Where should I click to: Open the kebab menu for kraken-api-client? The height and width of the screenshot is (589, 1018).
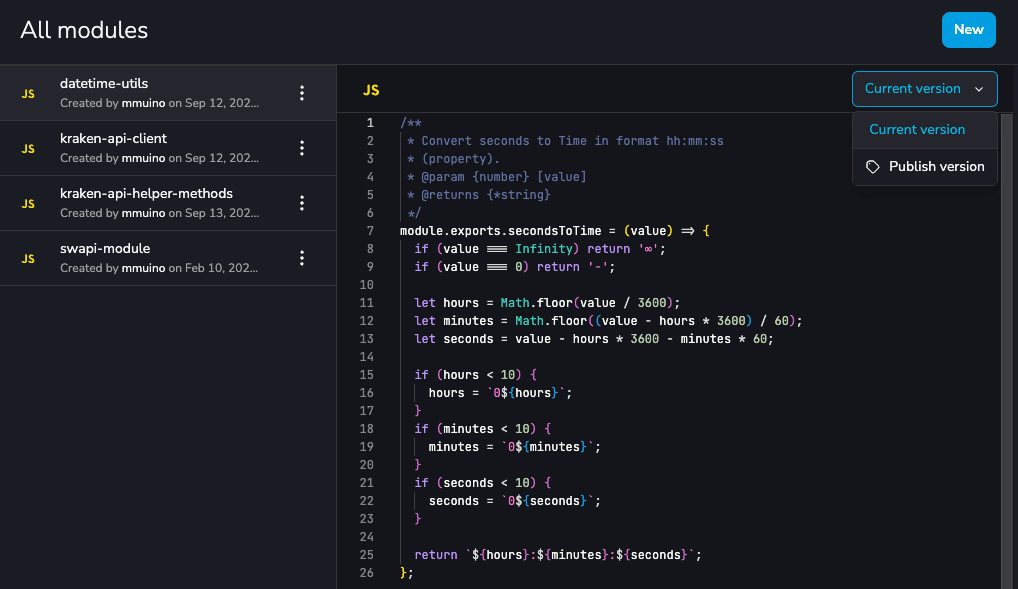click(x=302, y=148)
